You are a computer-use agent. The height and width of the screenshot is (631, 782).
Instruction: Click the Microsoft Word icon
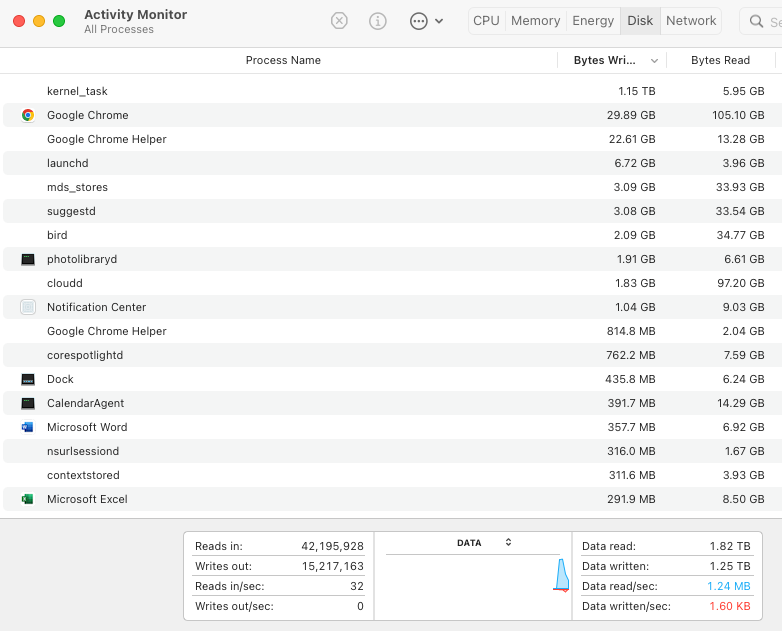[28, 427]
